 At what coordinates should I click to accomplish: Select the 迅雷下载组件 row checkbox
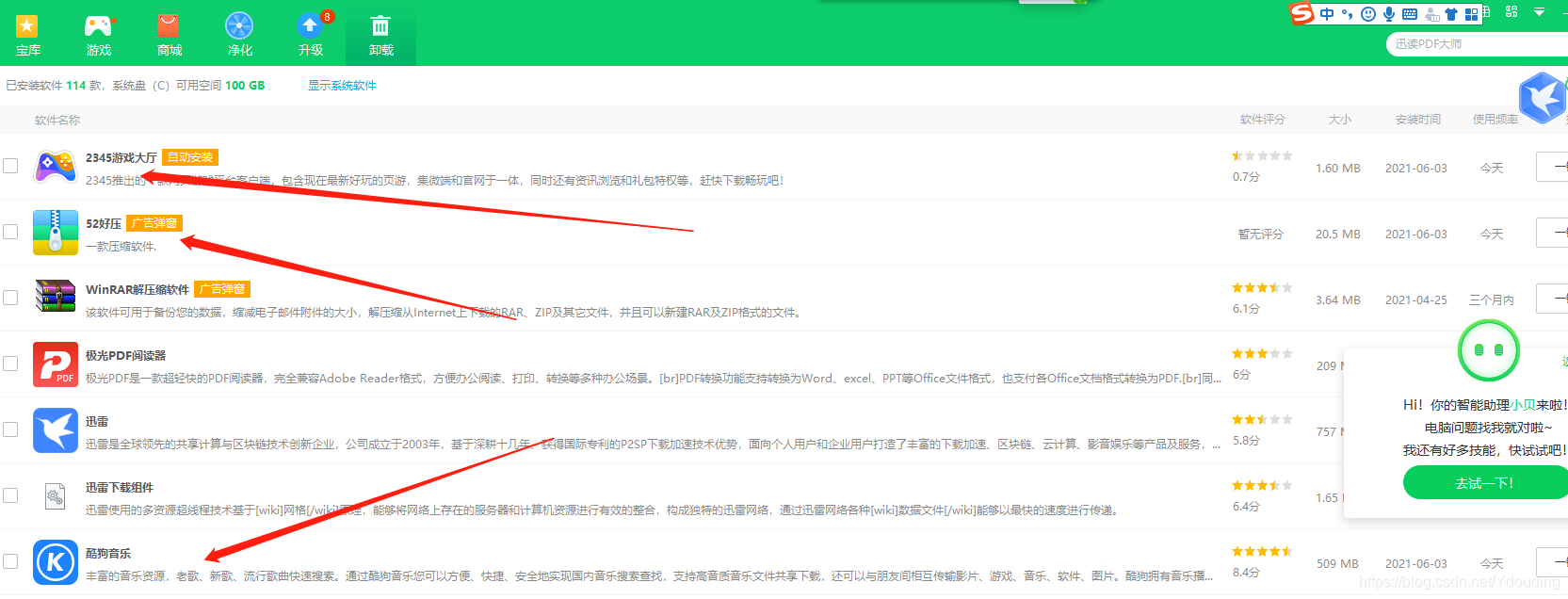tap(10, 495)
